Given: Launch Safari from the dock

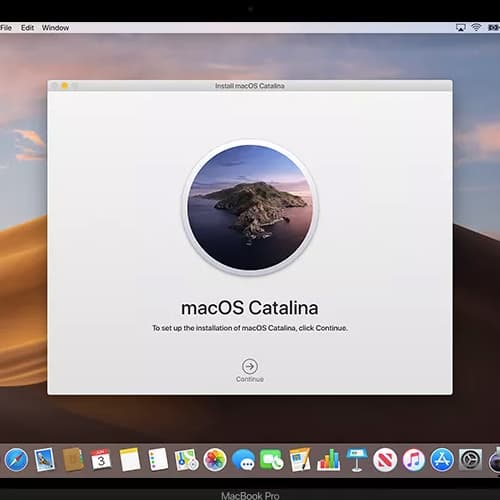Looking at the screenshot, I should coord(16,460).
